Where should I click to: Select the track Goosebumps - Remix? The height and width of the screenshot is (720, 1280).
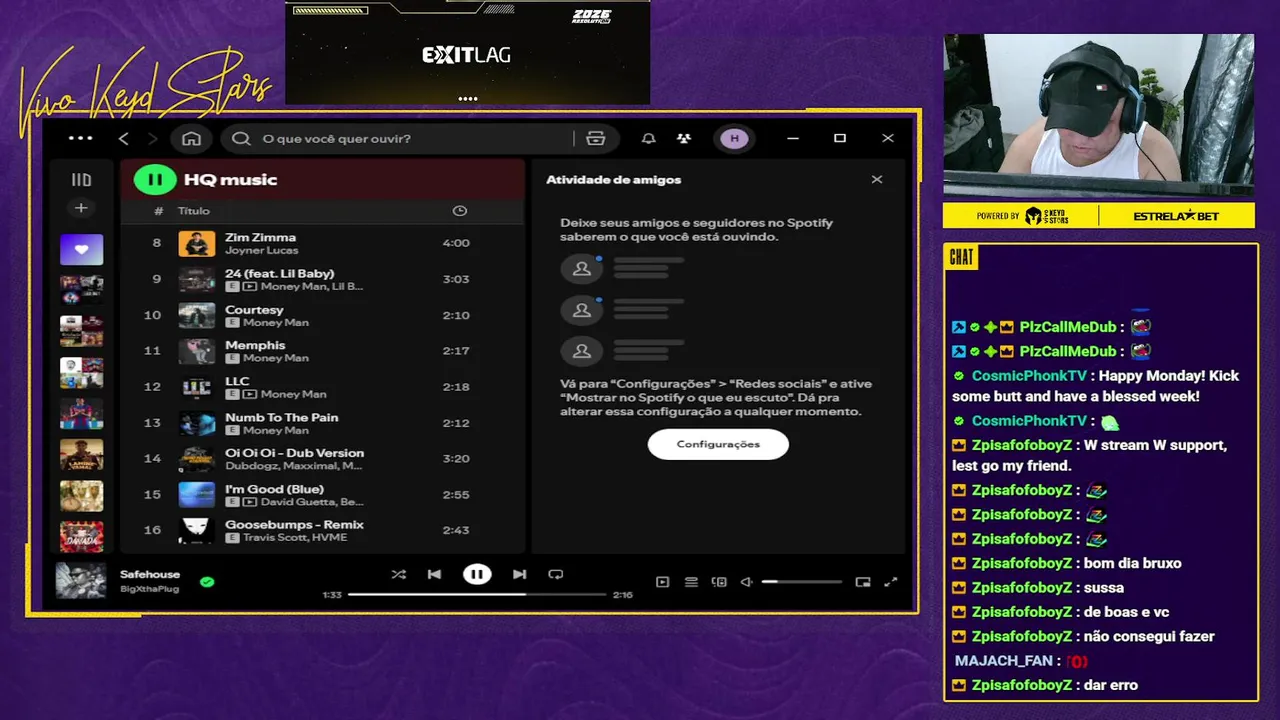(x=294, y=524)
